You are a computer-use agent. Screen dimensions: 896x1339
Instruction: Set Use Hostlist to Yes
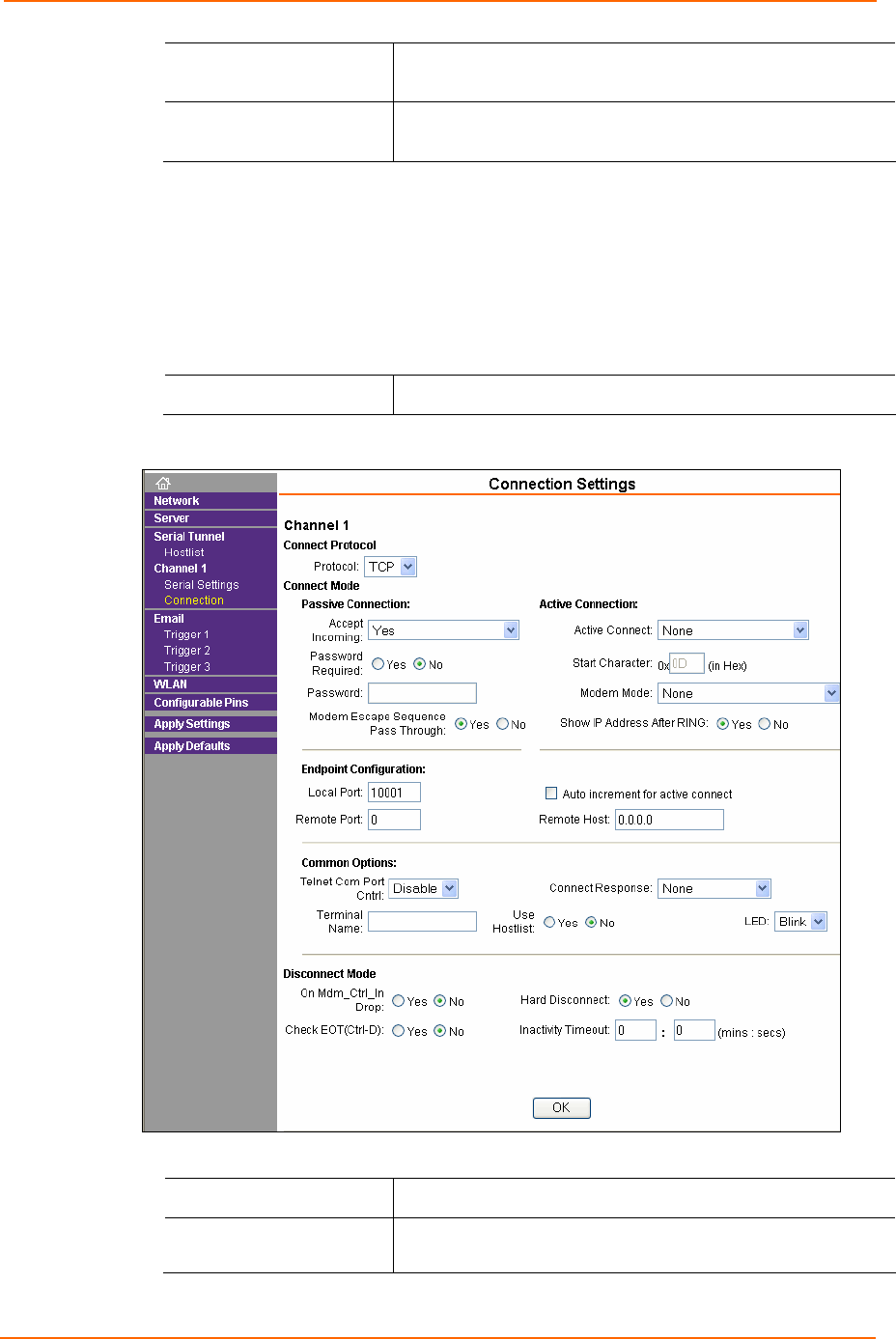tap(549, 922)
